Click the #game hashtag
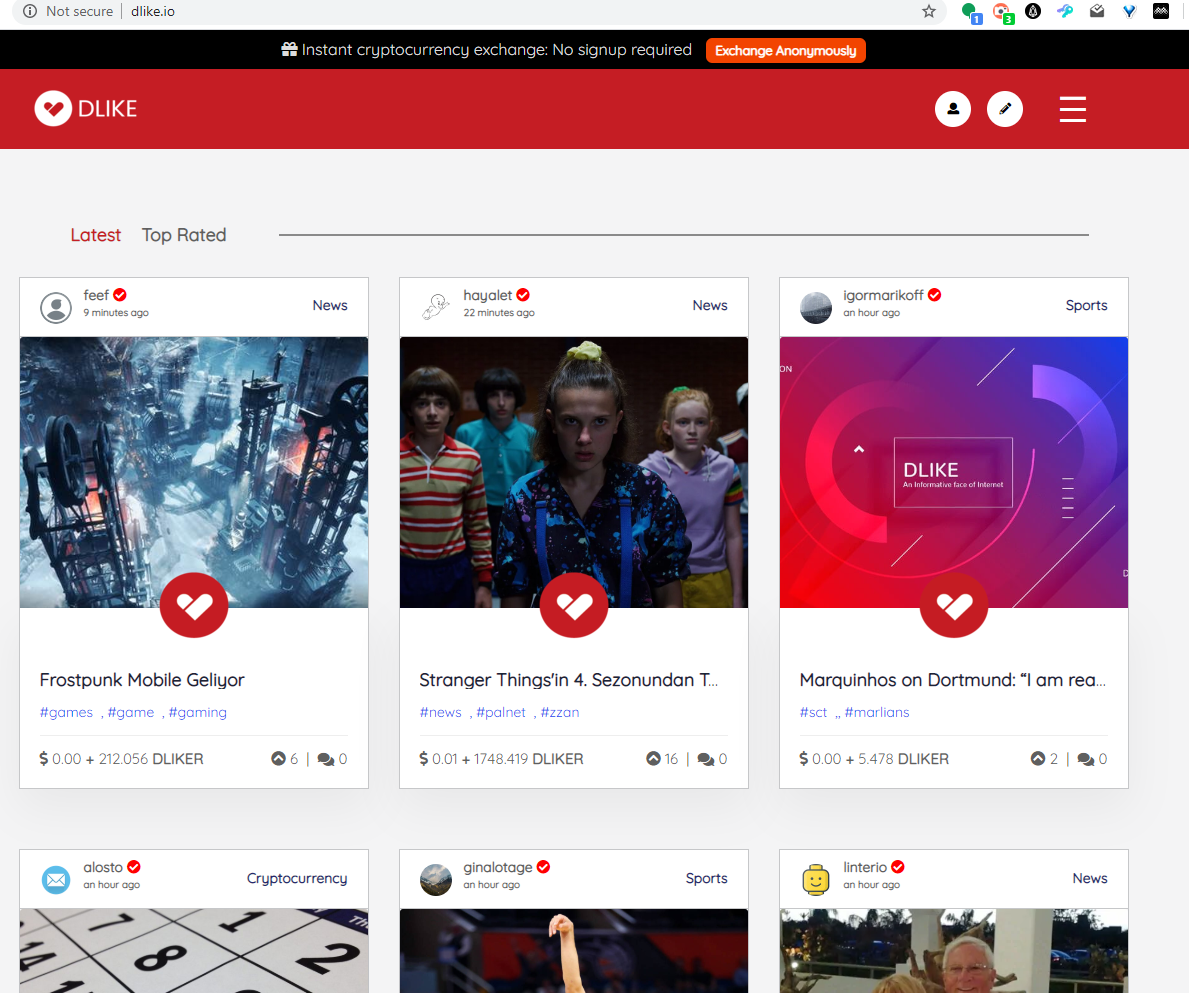The height and width of the screenshot is (993, 1189). (x=131, y=713)
